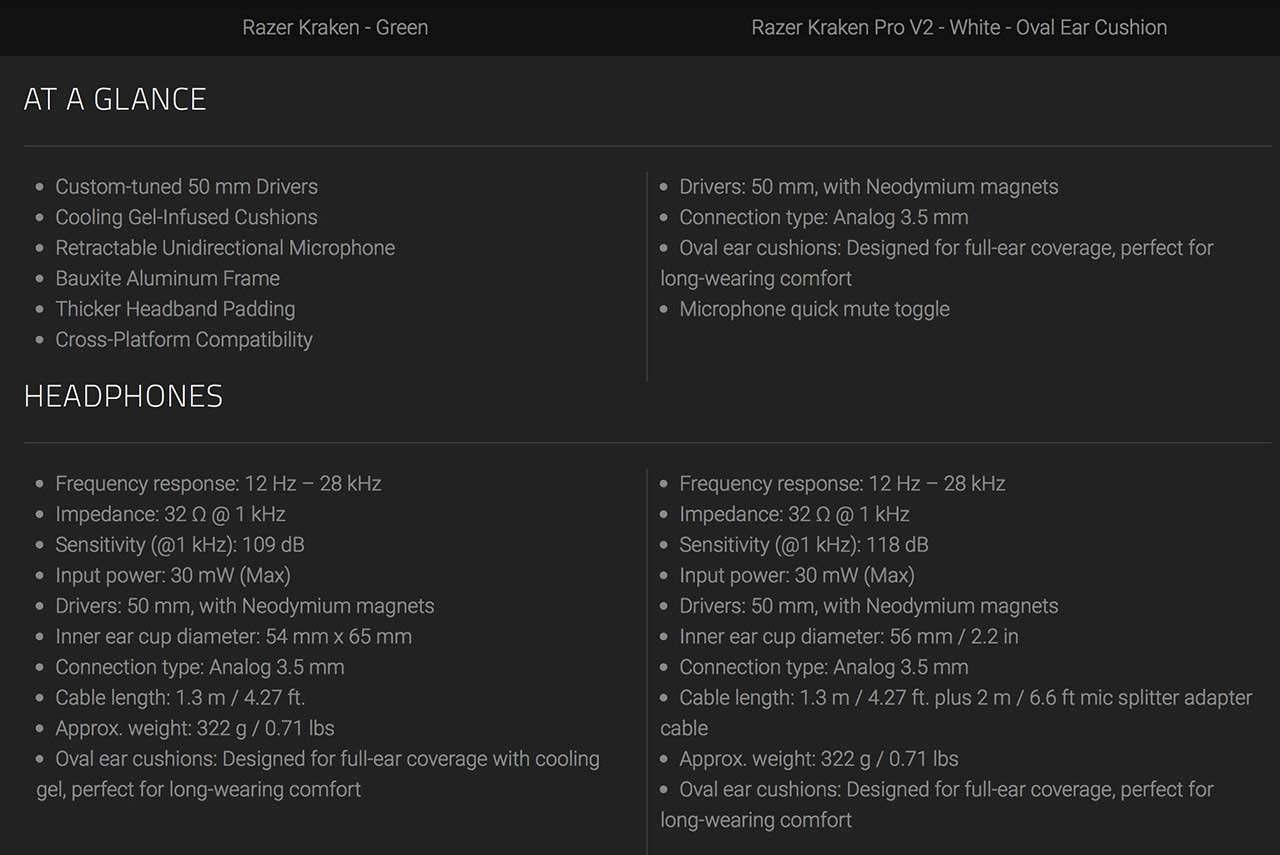This screenshot has width=1280, height=855.
Task: Click the Kraken Pro V2 Impedance 32 Ω line
Action: point(794,514)
